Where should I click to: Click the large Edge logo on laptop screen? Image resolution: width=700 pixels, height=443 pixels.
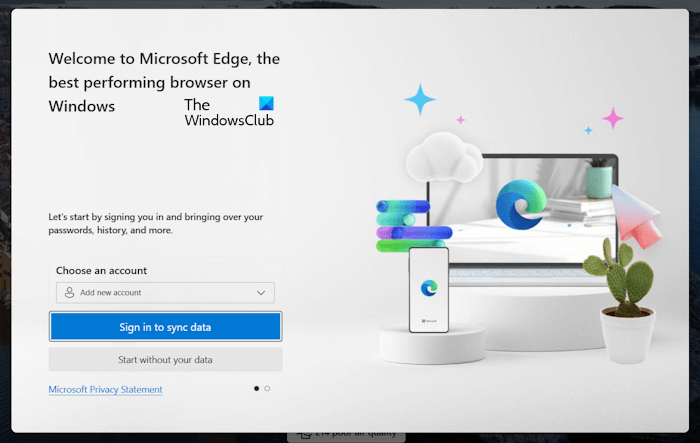[x=521, y=205]
